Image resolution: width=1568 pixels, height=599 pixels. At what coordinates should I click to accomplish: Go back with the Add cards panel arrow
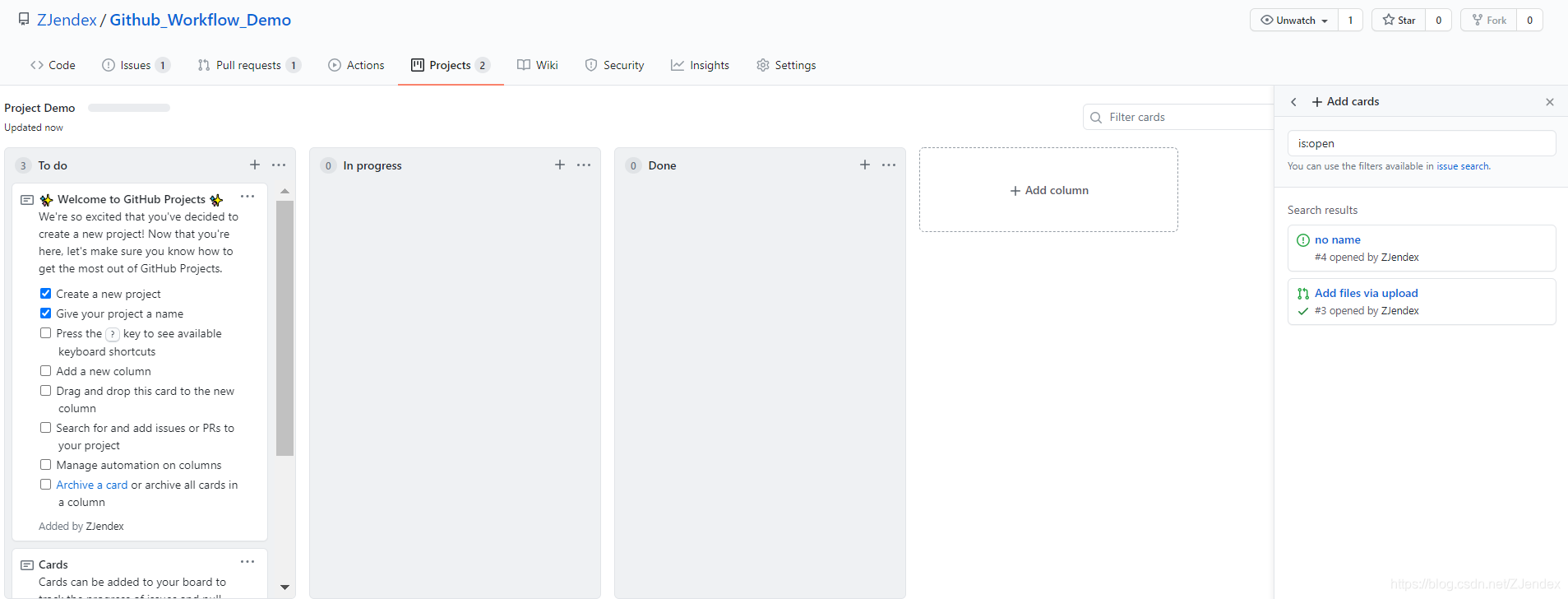[x=1293, y=102]
